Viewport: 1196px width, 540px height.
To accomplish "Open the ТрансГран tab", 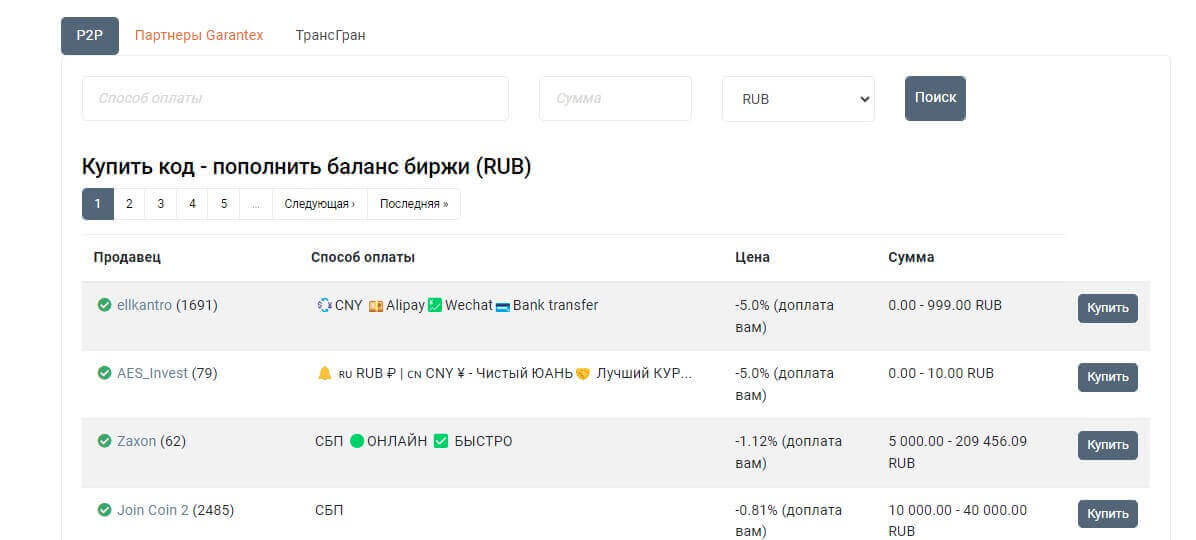I will point(330,35).
